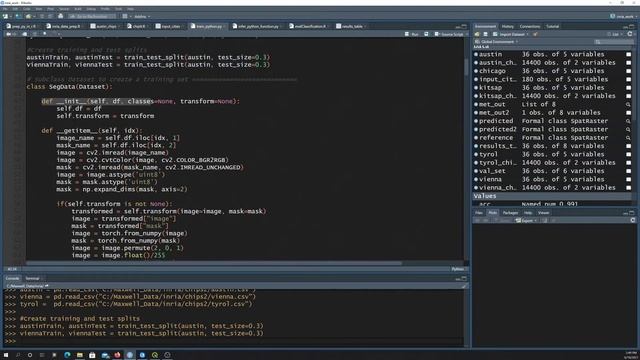Click the clear console broom icon
640x360 pixels.
click(x=464, y=286)
